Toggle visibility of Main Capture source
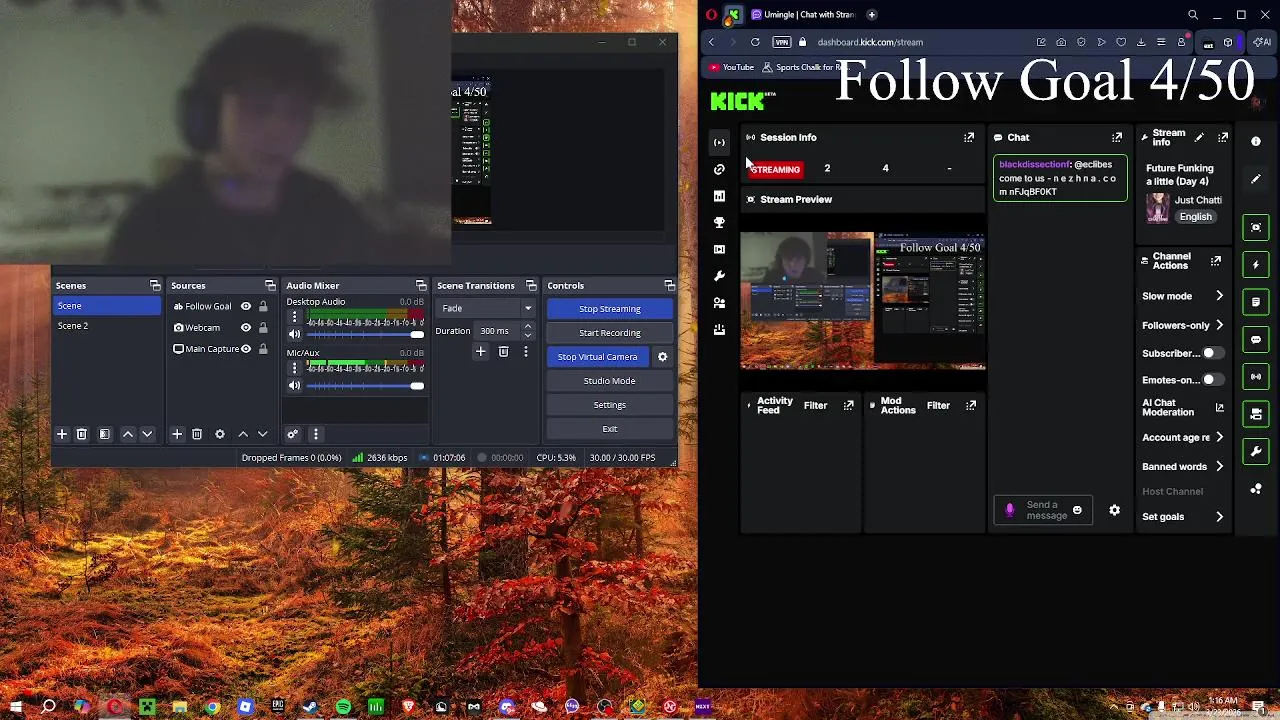This screenshot has height=720, width=1280. pyautogui.click(x=246, y=349)
